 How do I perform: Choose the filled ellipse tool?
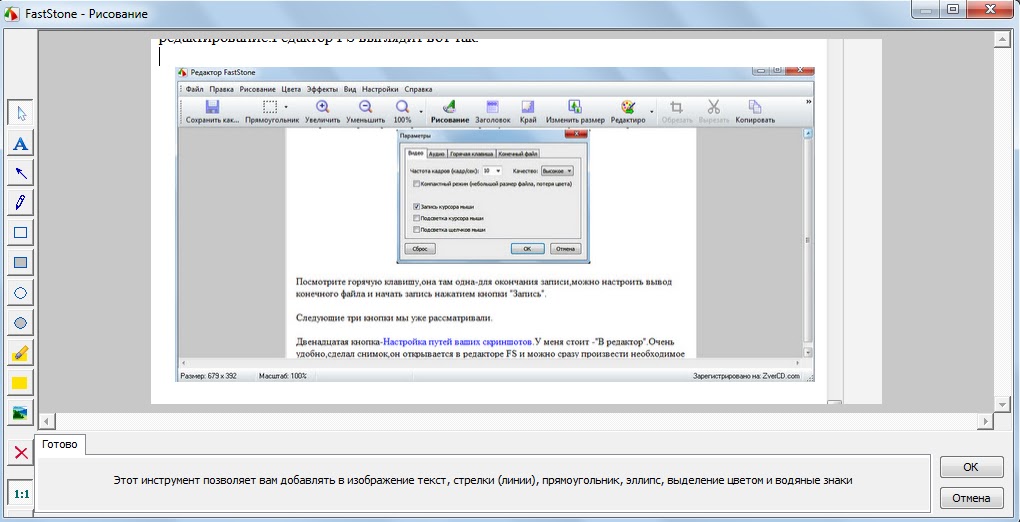(x=21, y=323)
